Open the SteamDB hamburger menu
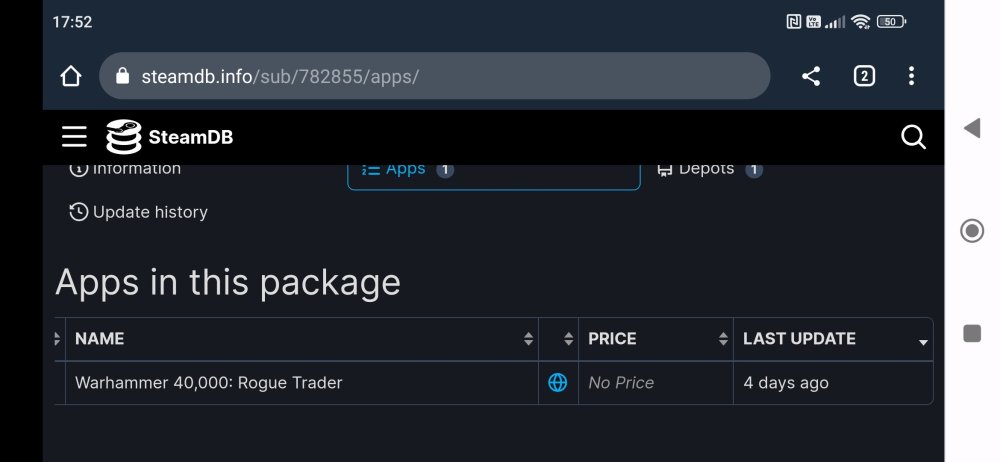1000x462 pixels. tap(74, 137)
